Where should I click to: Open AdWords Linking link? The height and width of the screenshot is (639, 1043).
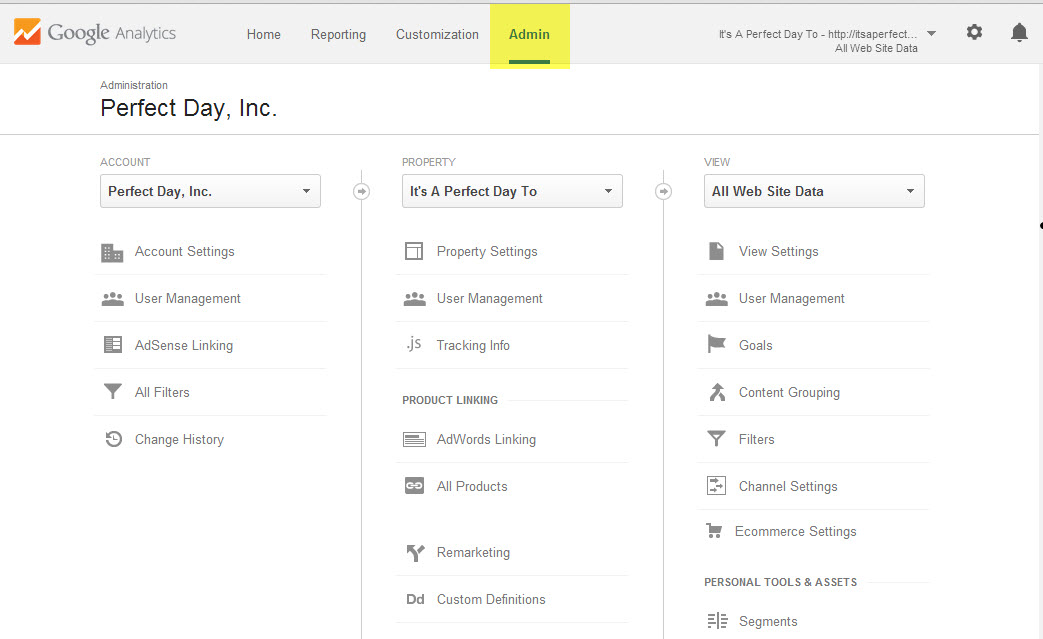click(x=486, y=440)
